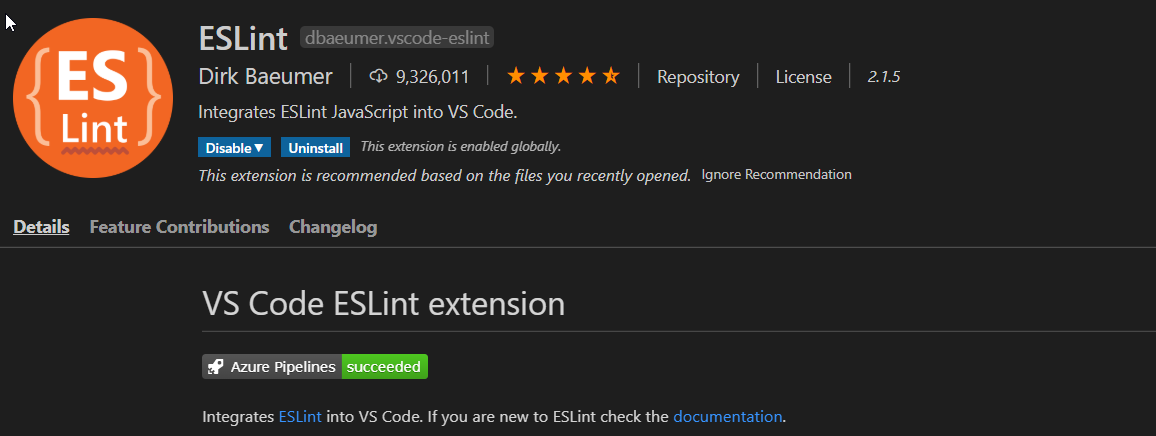Screen dimensions: 1156x436
Task: Click the green succeeded build badge
Action: tap(384, 367)
